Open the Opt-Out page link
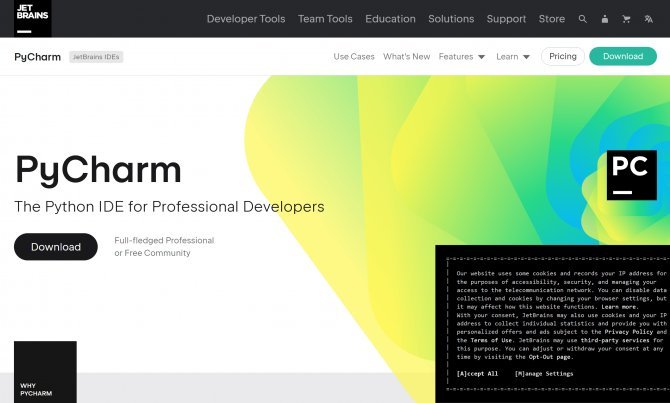The image size is (670, 403). pos(550,357)
